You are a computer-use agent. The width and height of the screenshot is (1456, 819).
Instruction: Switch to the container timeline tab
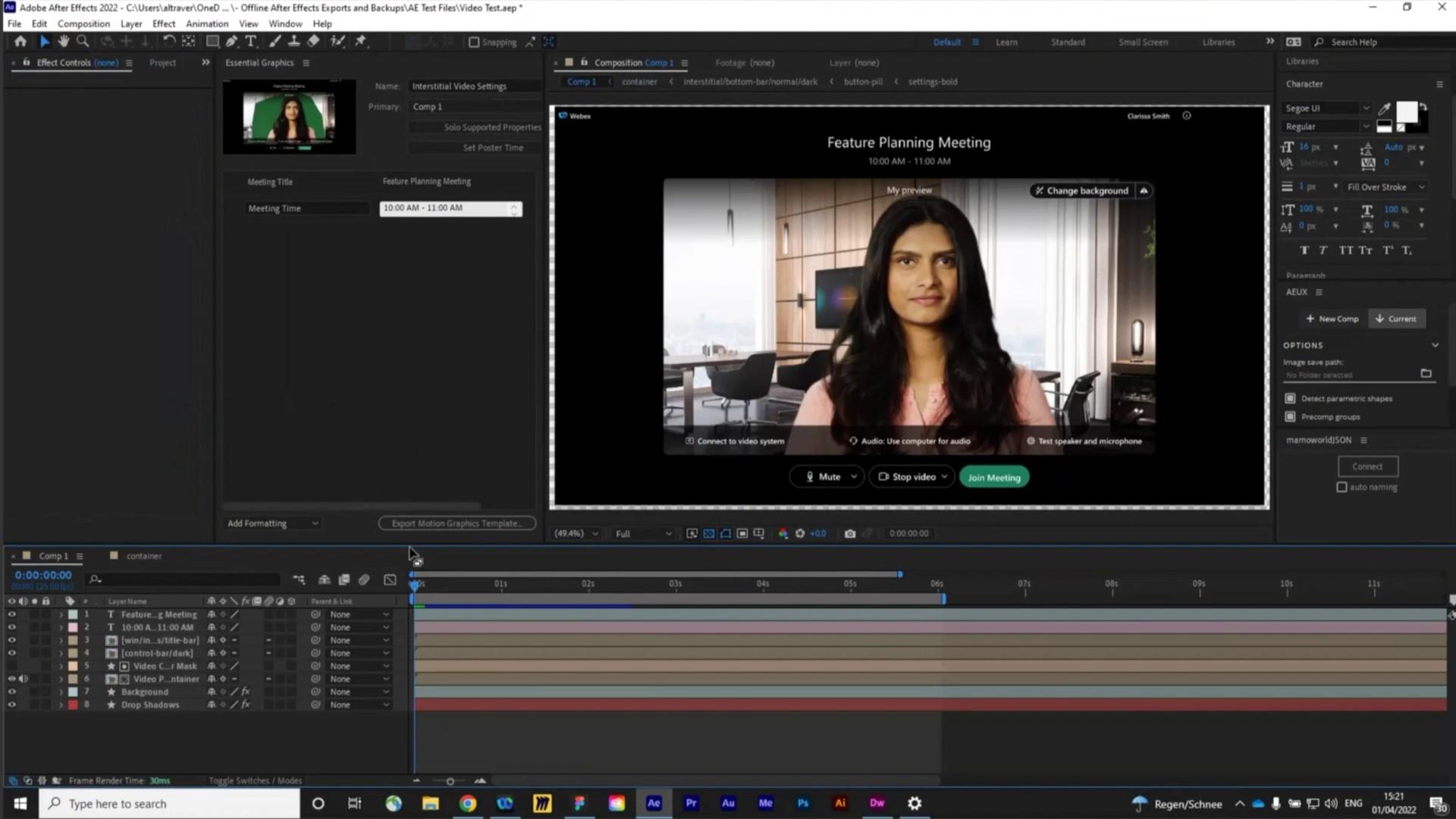(x=143, y=556)
